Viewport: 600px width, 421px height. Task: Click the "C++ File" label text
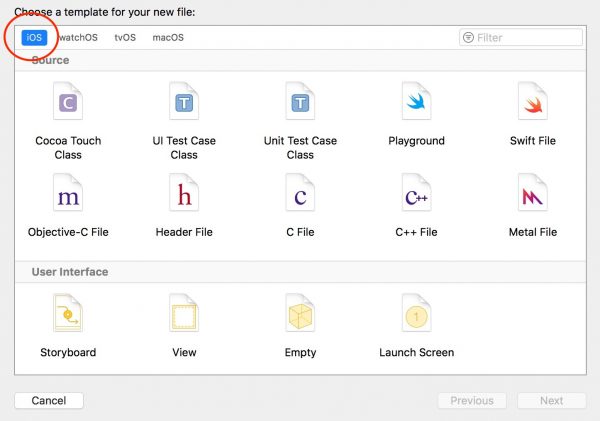coord(416,232)
